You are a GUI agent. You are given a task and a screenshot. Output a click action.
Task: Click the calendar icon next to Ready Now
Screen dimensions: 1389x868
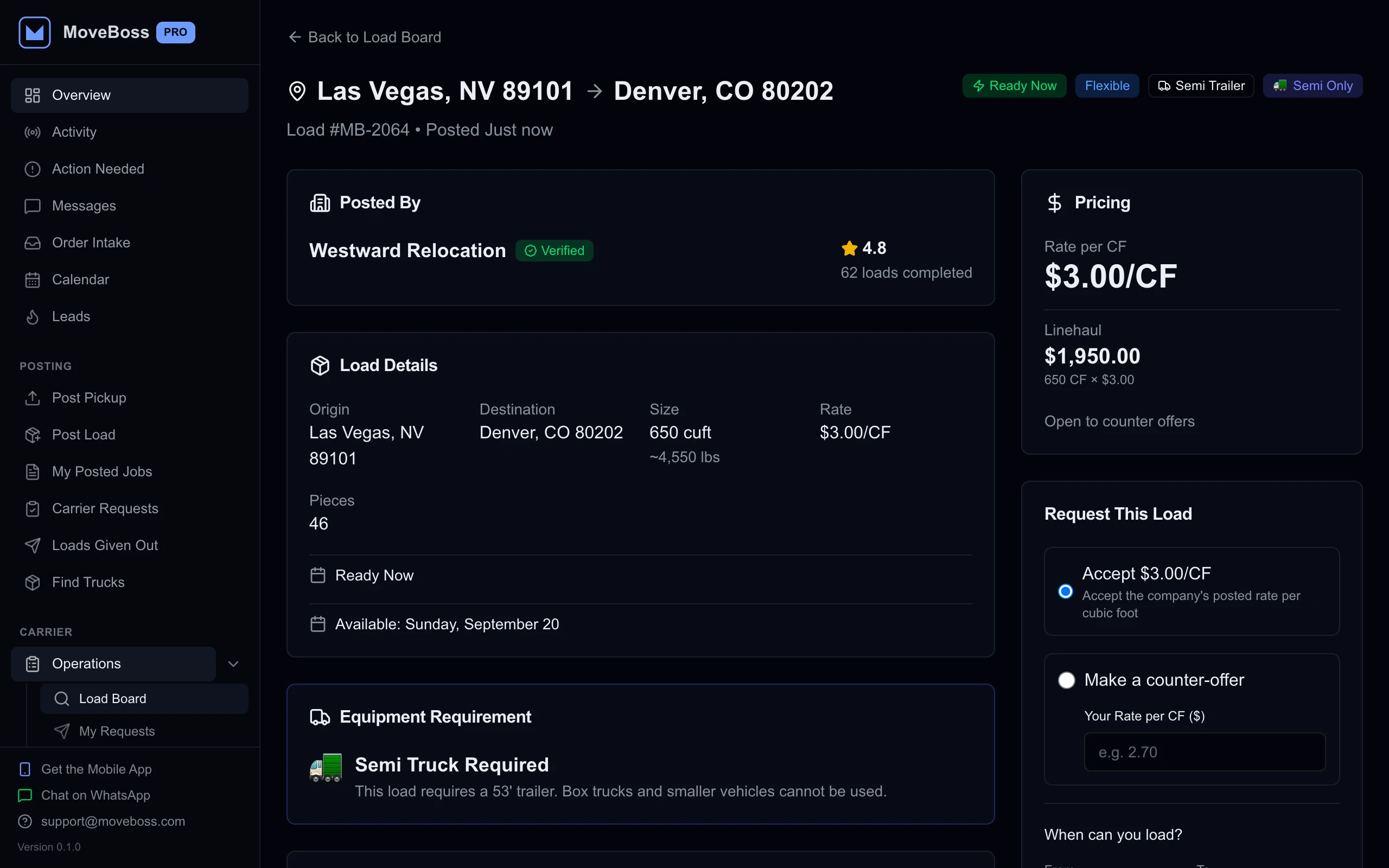[x=318, y=575]
